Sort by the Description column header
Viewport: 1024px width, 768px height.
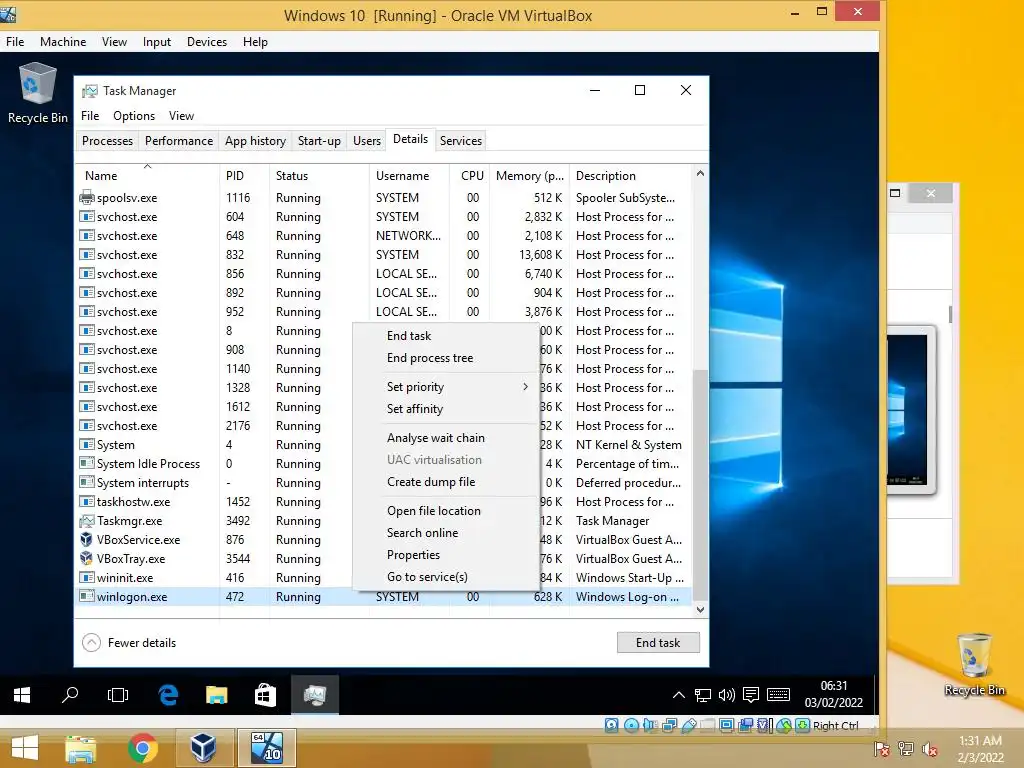(630, 175)
